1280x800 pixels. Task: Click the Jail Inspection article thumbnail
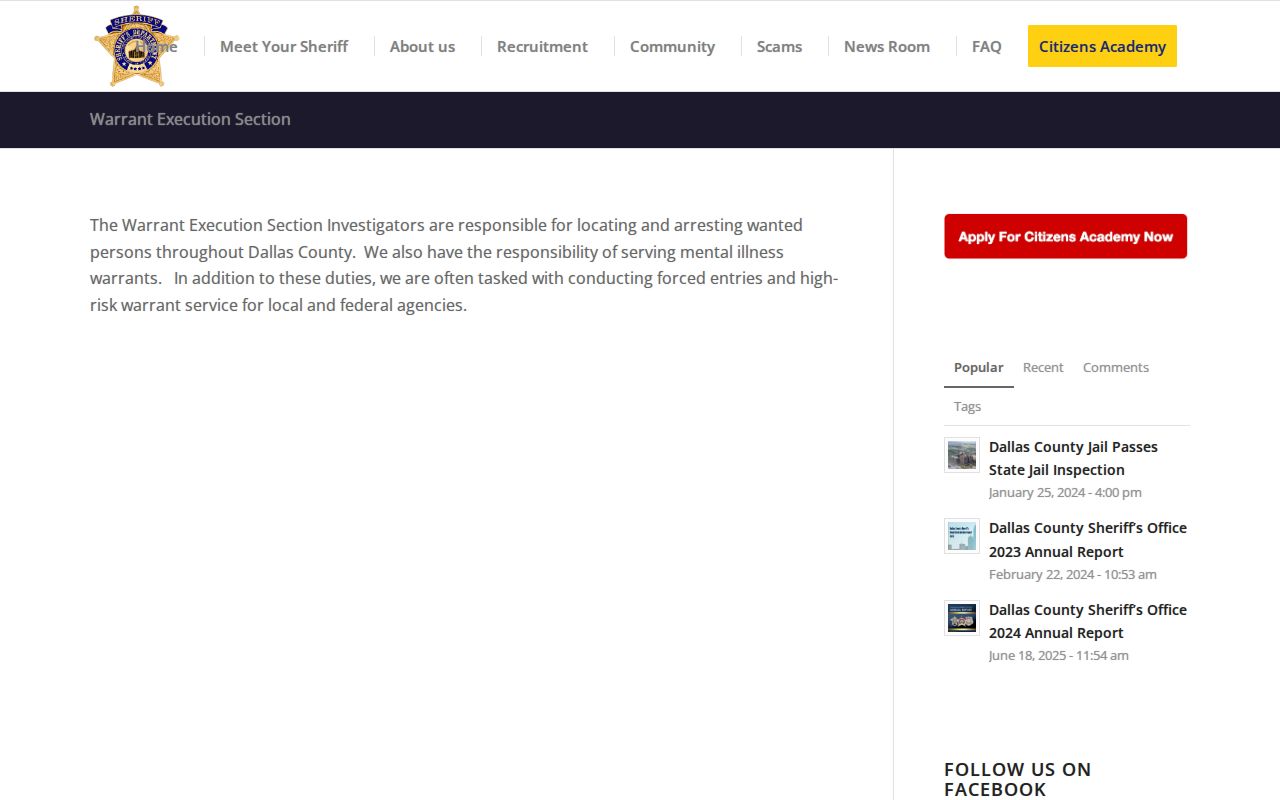tap(962, 455)
